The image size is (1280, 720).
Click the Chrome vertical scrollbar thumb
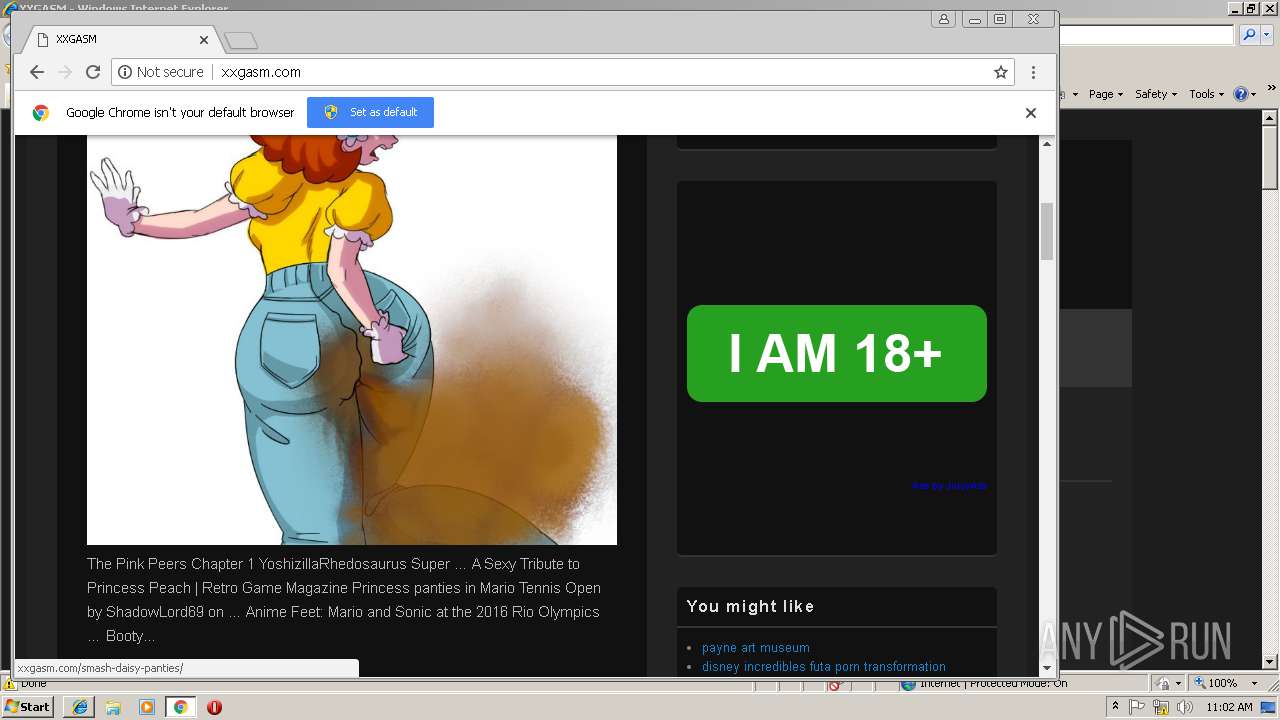tap(1047, 231)
